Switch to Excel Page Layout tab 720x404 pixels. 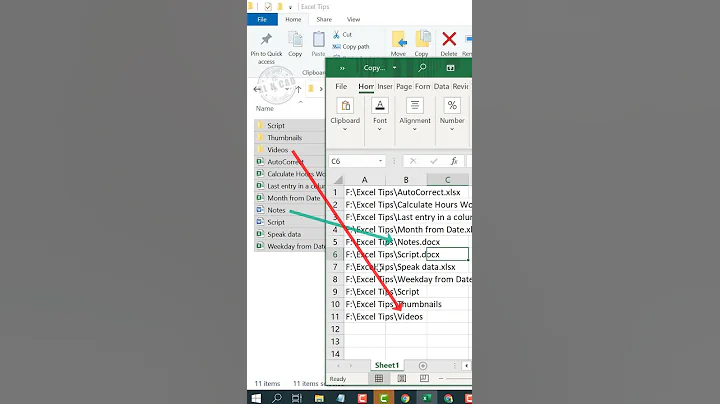[404, 86]
